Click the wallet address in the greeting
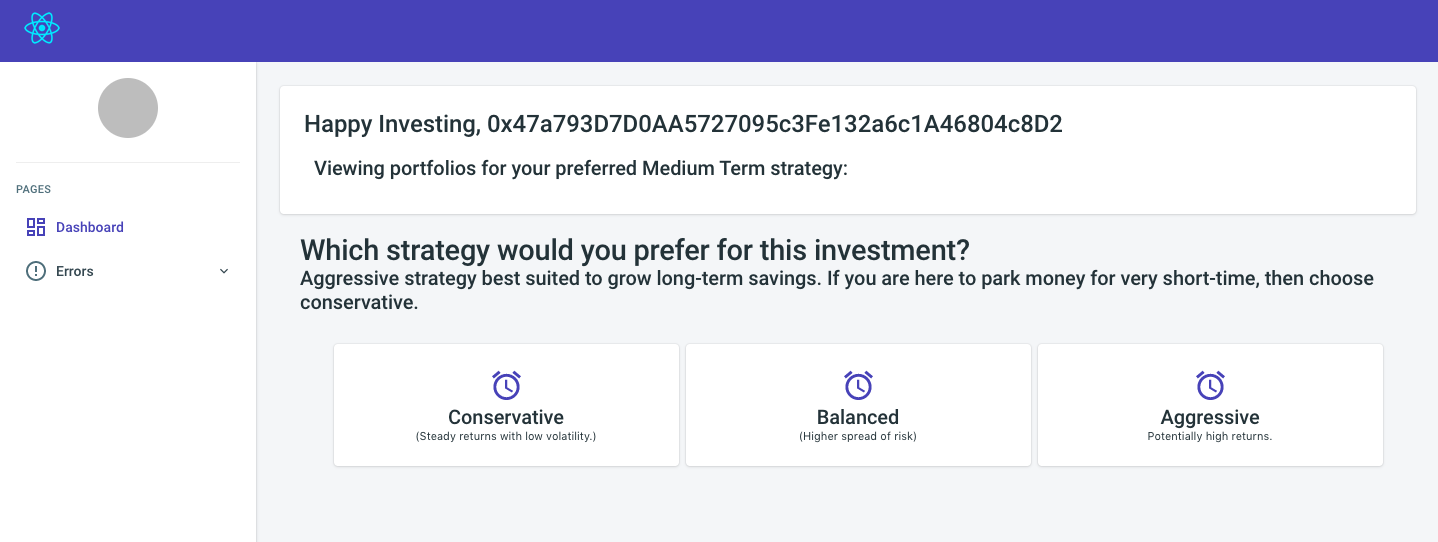The height and width of the screenshot is (542, 1438). point(775,124)
